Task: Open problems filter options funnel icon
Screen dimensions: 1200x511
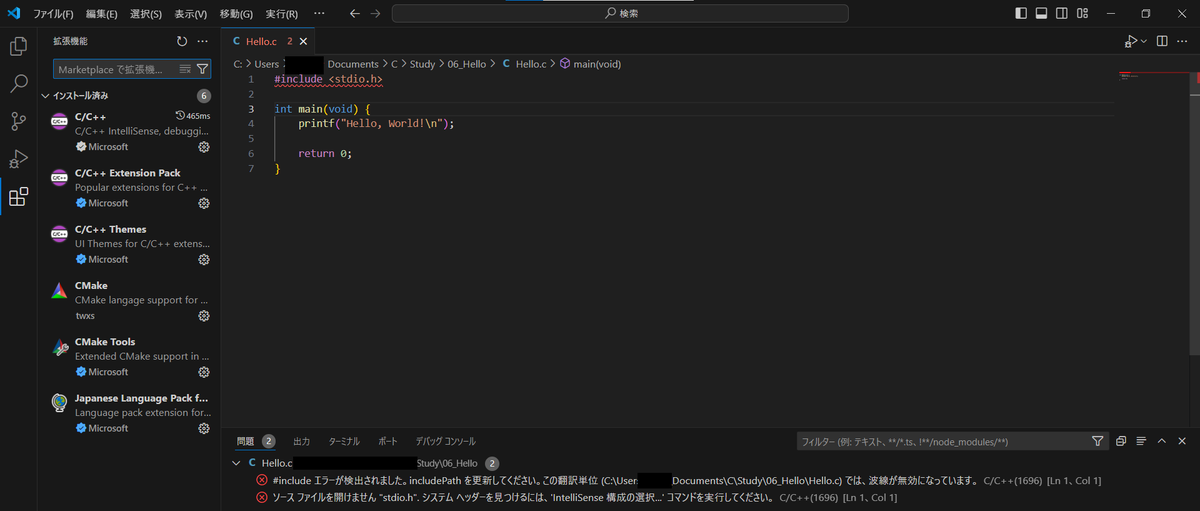Action: [x=1097, y=441]
